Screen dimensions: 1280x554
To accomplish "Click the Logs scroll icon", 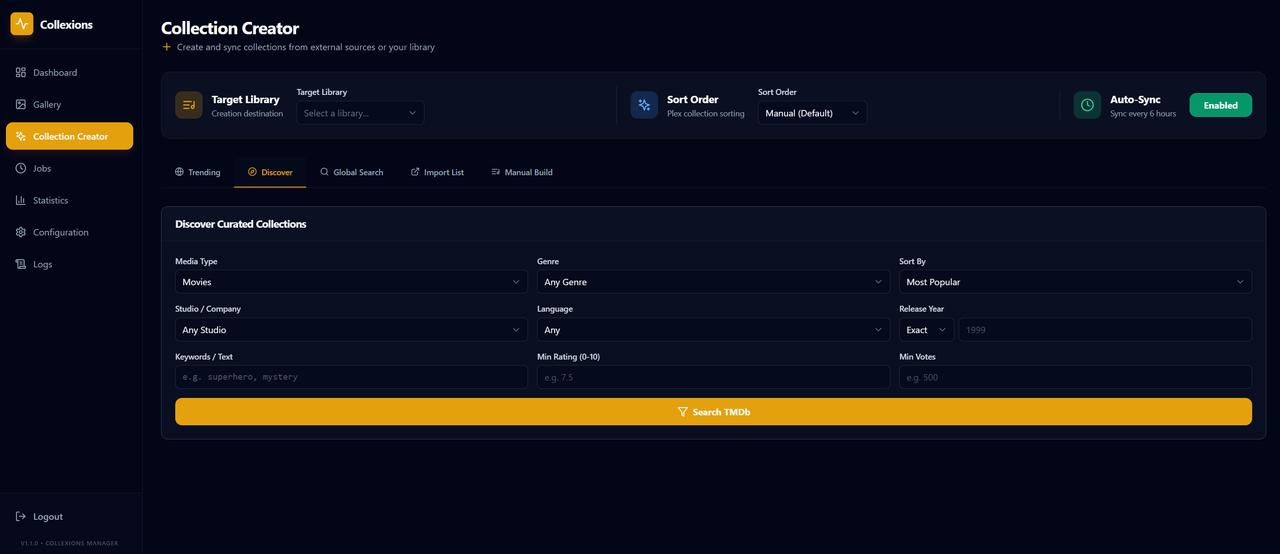I will [21, 265].
